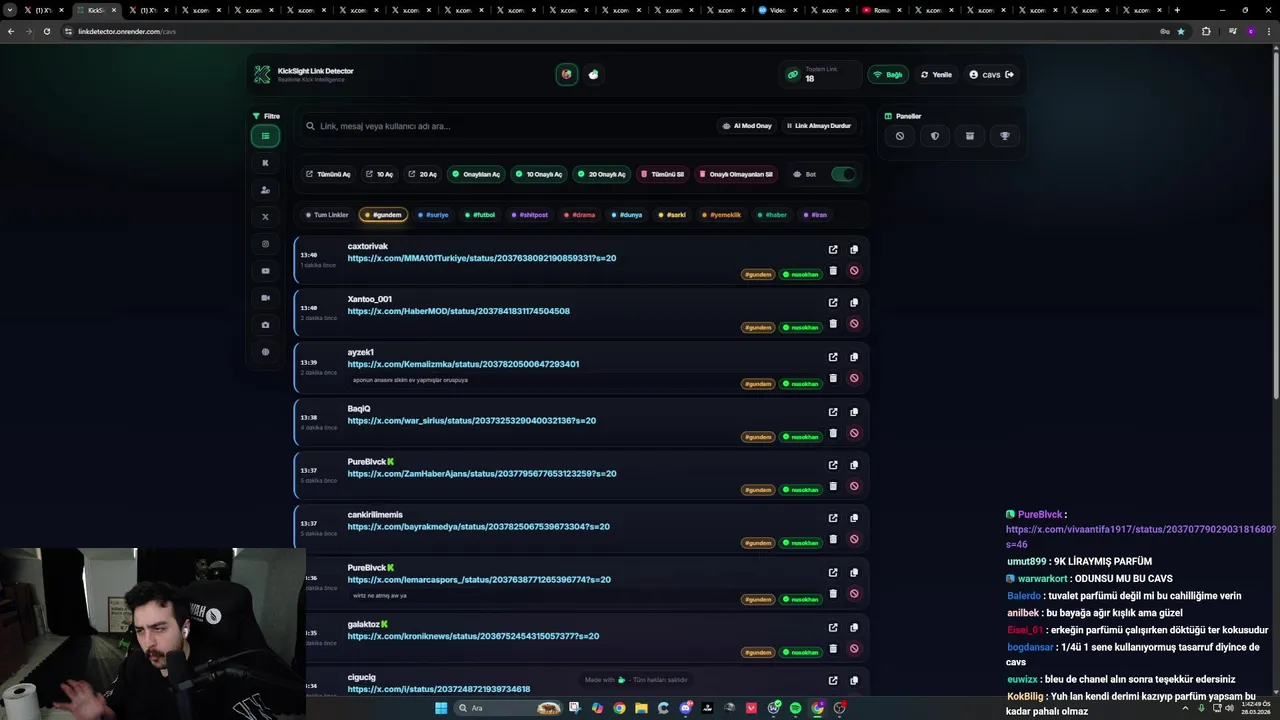Open the archive panel under Paneller
This screenshot has width=1280, height=720.
click(970, 136)
